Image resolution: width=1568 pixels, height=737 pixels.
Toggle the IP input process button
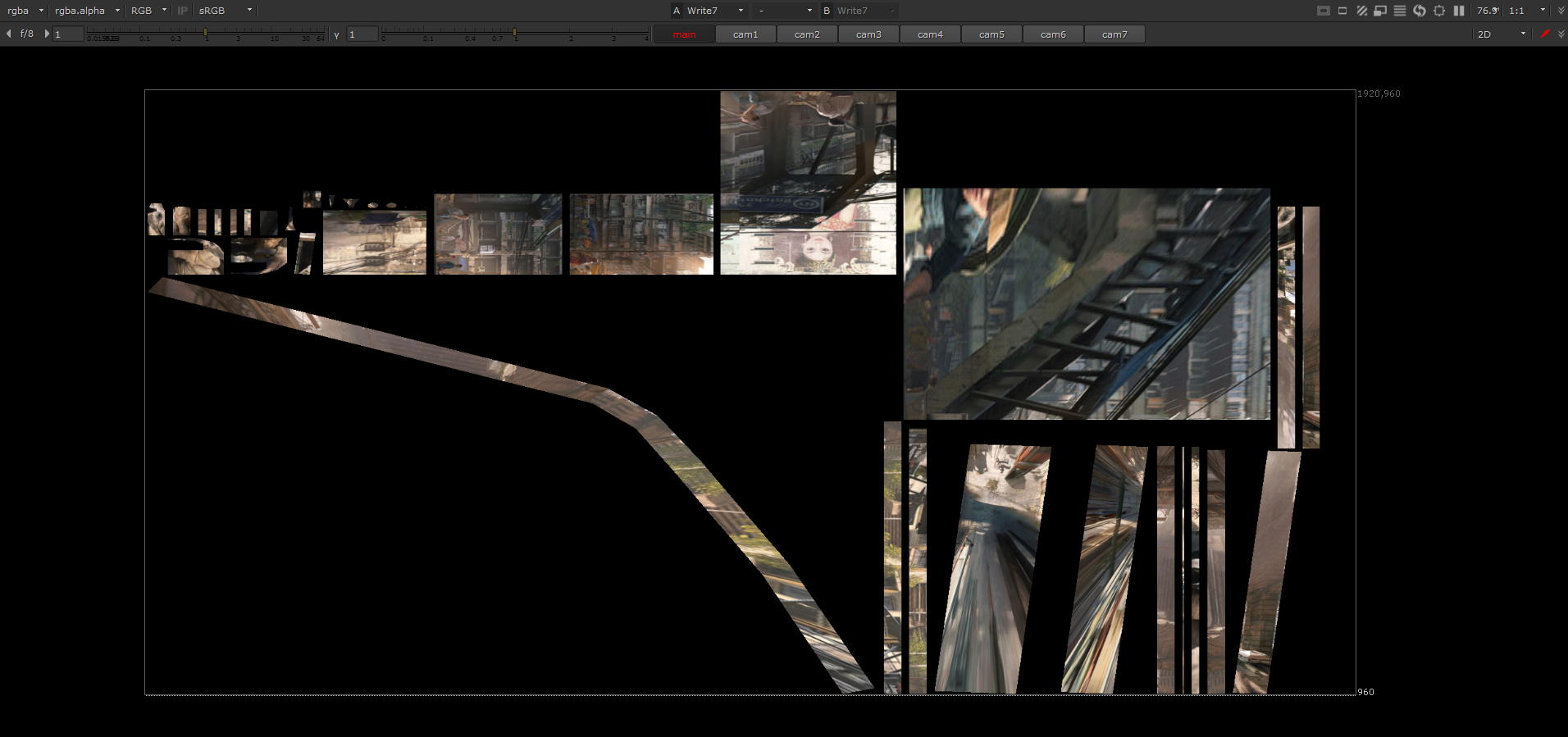(182, 11)
